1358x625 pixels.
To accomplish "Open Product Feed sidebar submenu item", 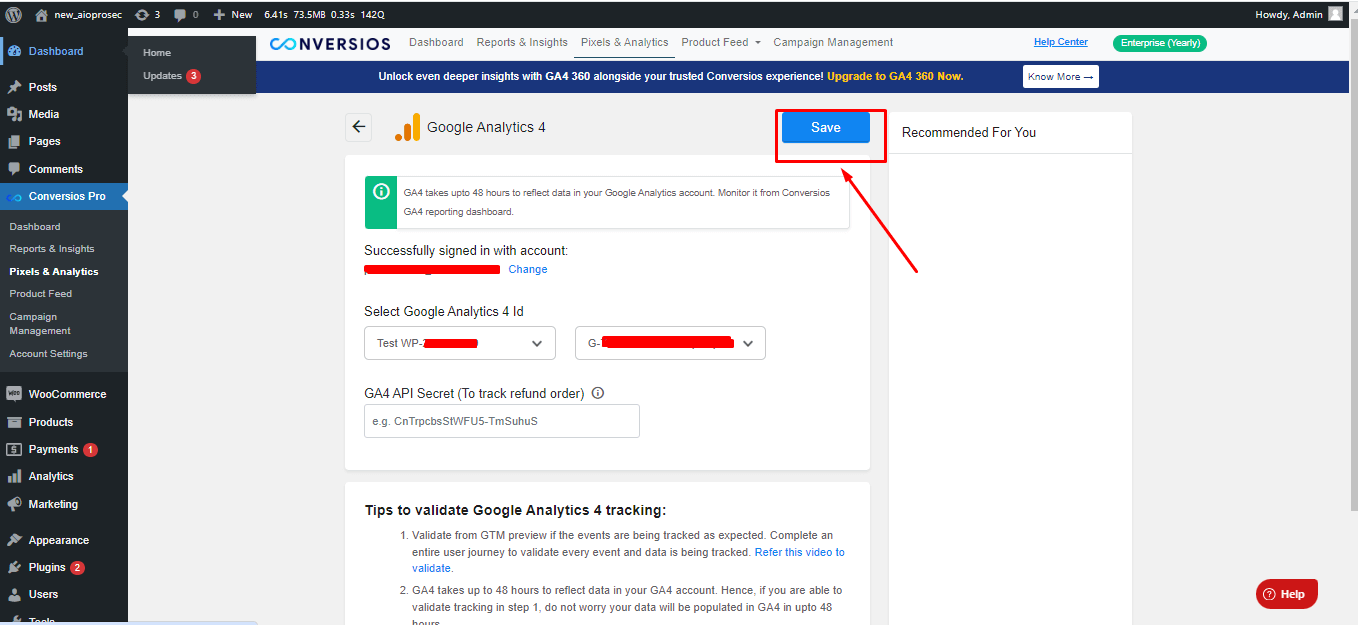I will (x=41, y=294).
